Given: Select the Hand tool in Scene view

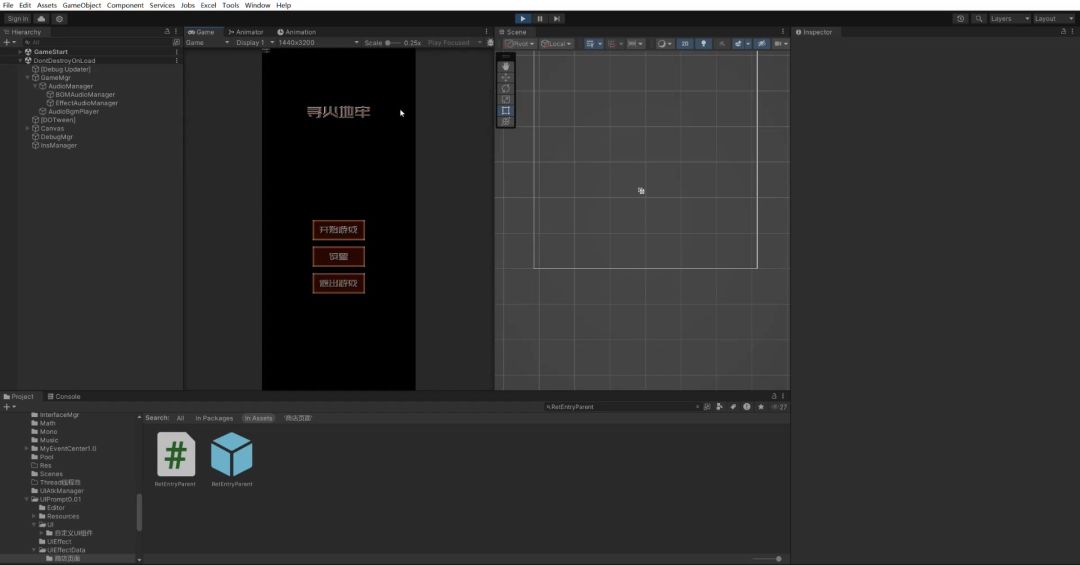Looking at the screenshot, I should coord(506,66).
